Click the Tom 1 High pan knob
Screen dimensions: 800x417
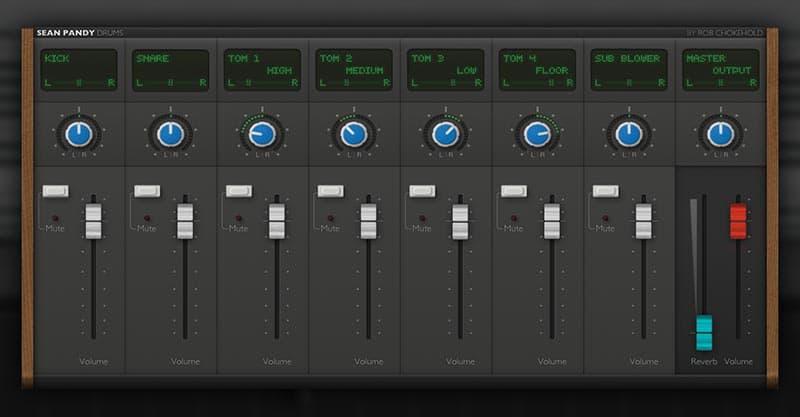click(x=262, y=134)
